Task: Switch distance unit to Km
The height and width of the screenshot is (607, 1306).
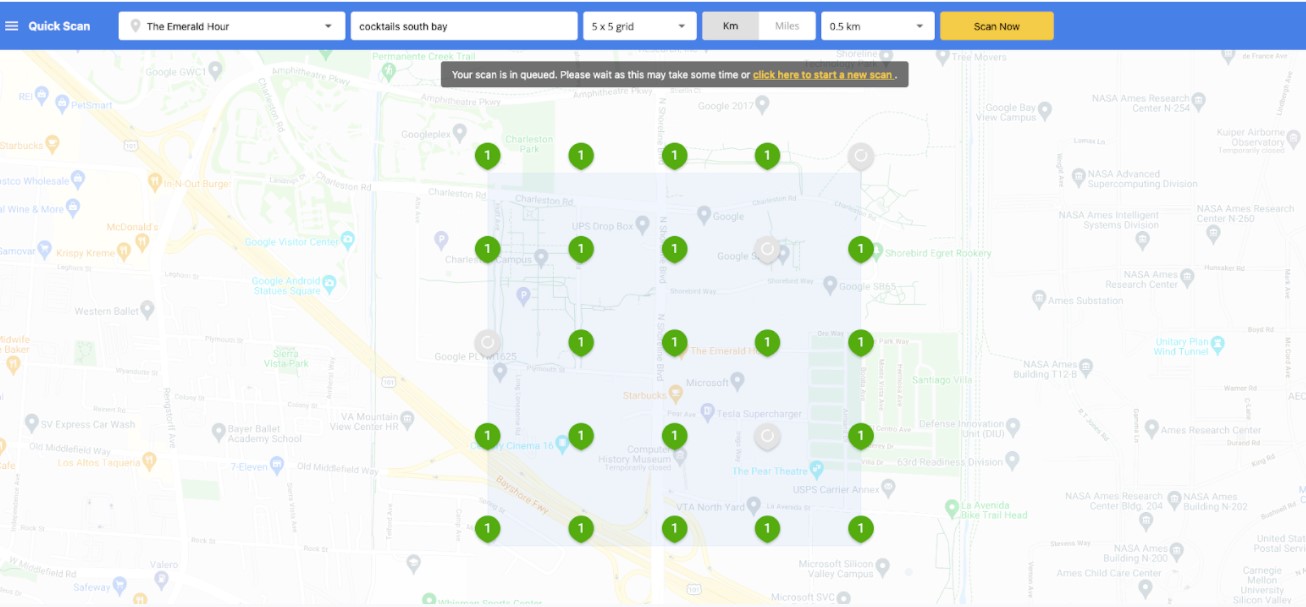Action: (731, 26)
